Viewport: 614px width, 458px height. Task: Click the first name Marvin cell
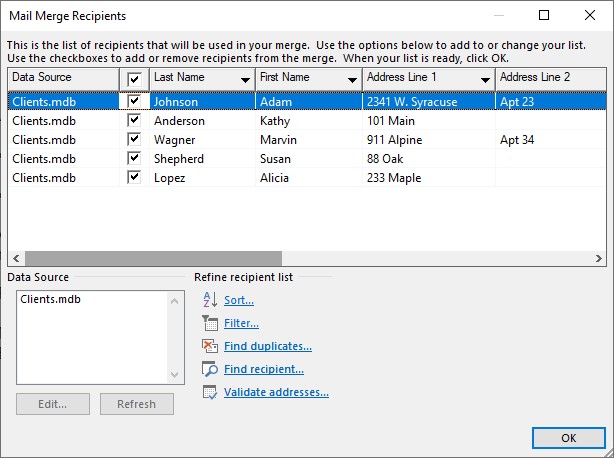pos(309,140)
